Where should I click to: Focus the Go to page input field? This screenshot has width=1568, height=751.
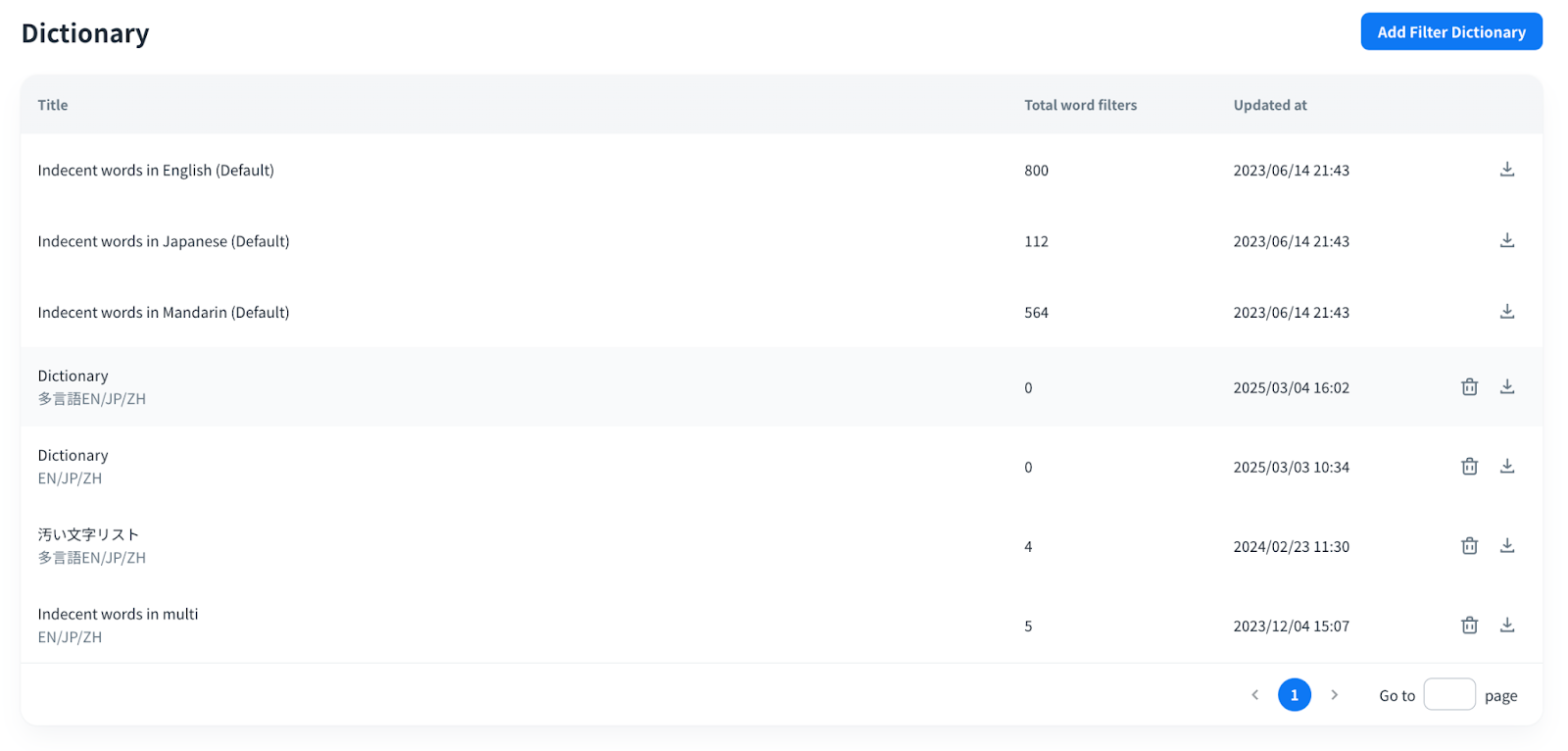1448,695
